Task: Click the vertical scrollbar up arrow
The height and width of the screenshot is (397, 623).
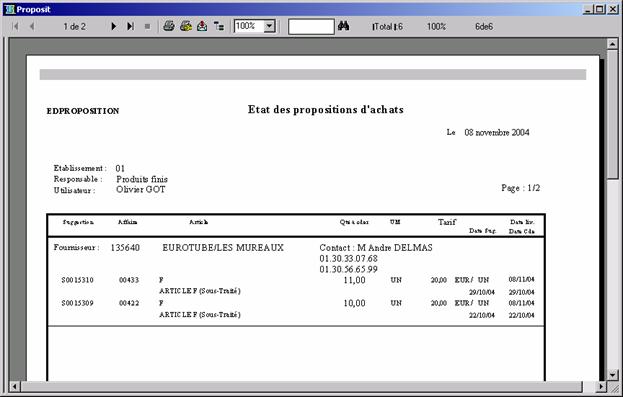Action: pos(612,44)
